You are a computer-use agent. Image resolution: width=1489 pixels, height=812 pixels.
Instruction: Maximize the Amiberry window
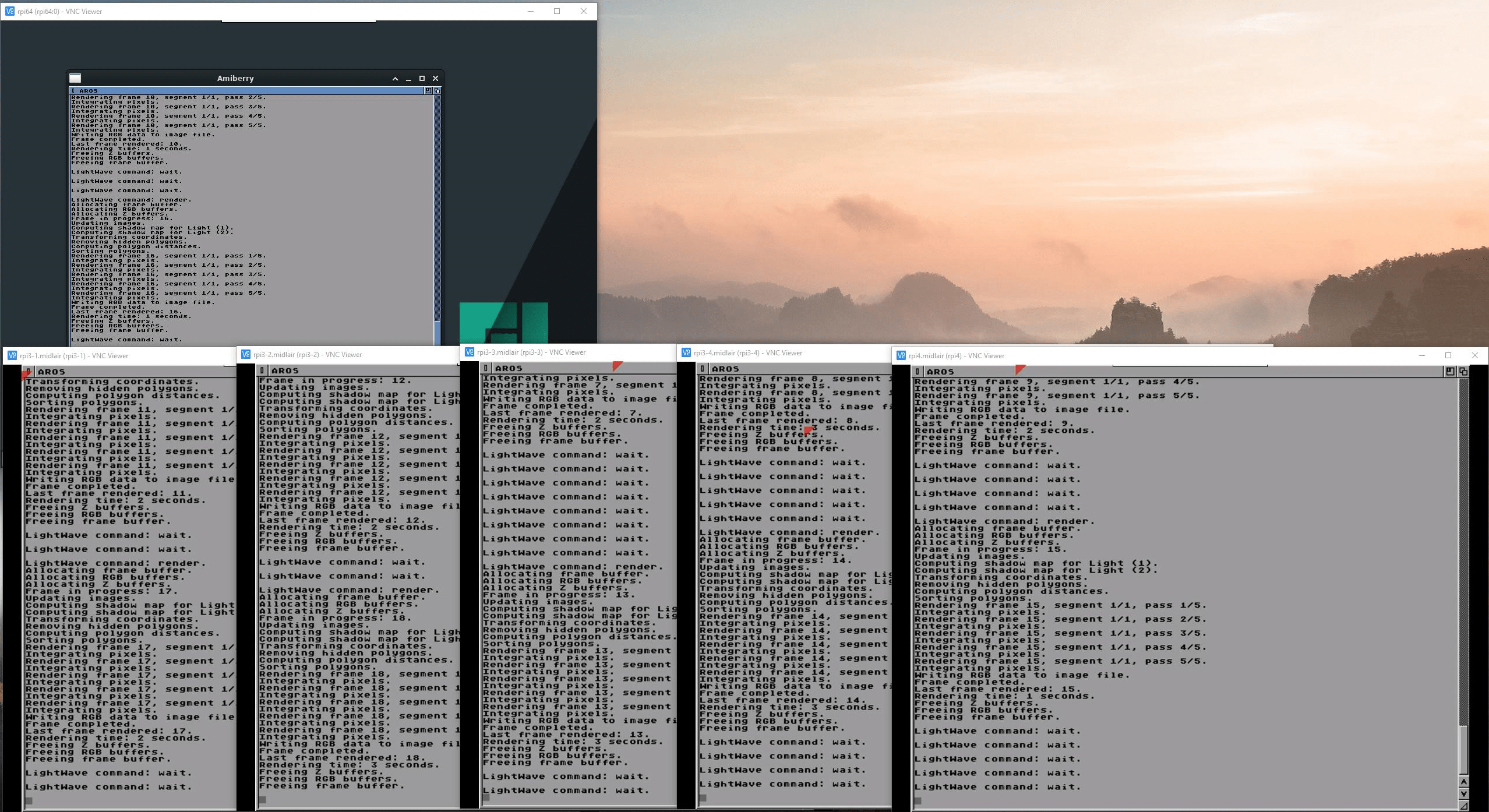(x=422, y=78)
